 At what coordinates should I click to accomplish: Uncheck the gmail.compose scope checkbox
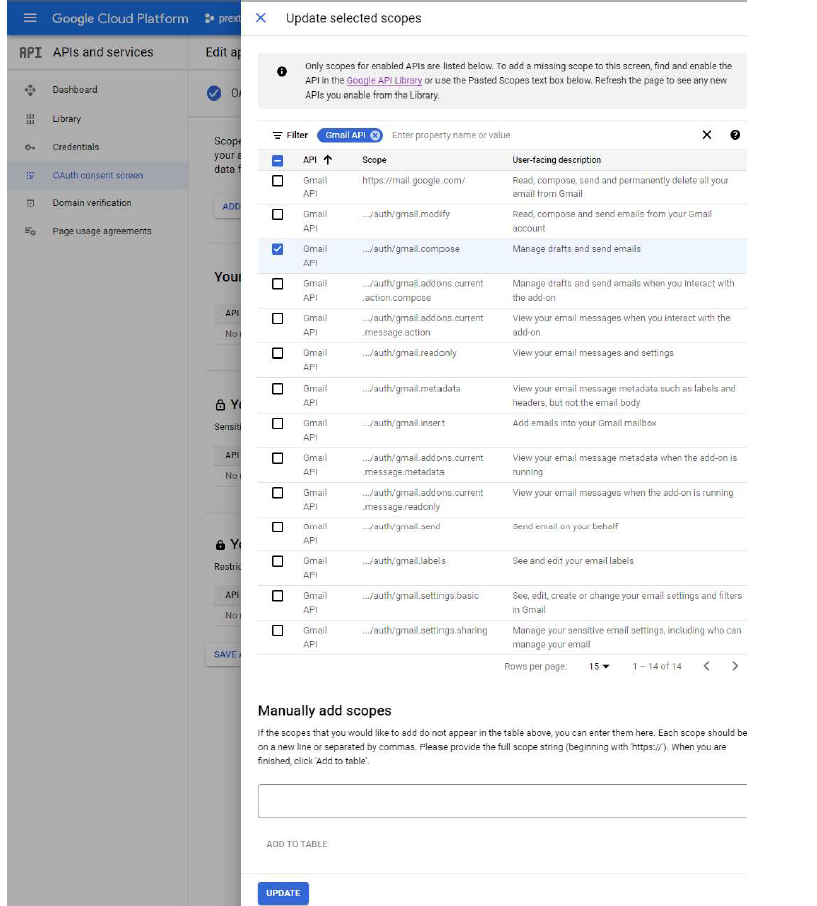278,249
